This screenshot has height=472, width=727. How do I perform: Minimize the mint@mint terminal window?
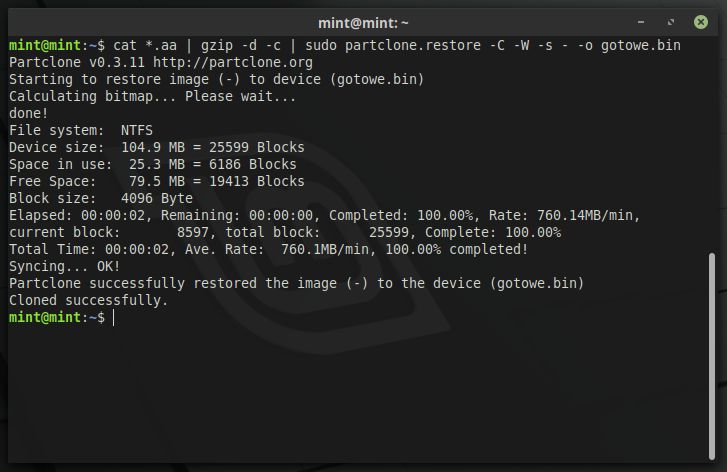pyautogui.click(x=641, y=22)
